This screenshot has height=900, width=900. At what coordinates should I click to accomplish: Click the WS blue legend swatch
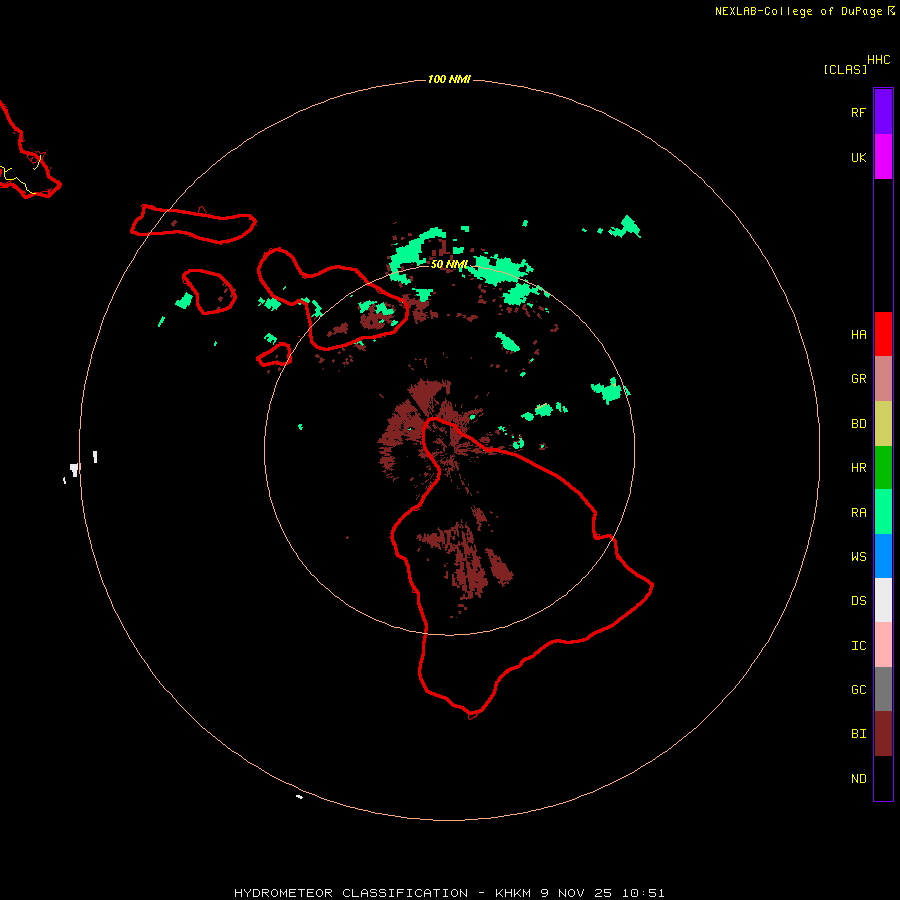tap(883, 556)
